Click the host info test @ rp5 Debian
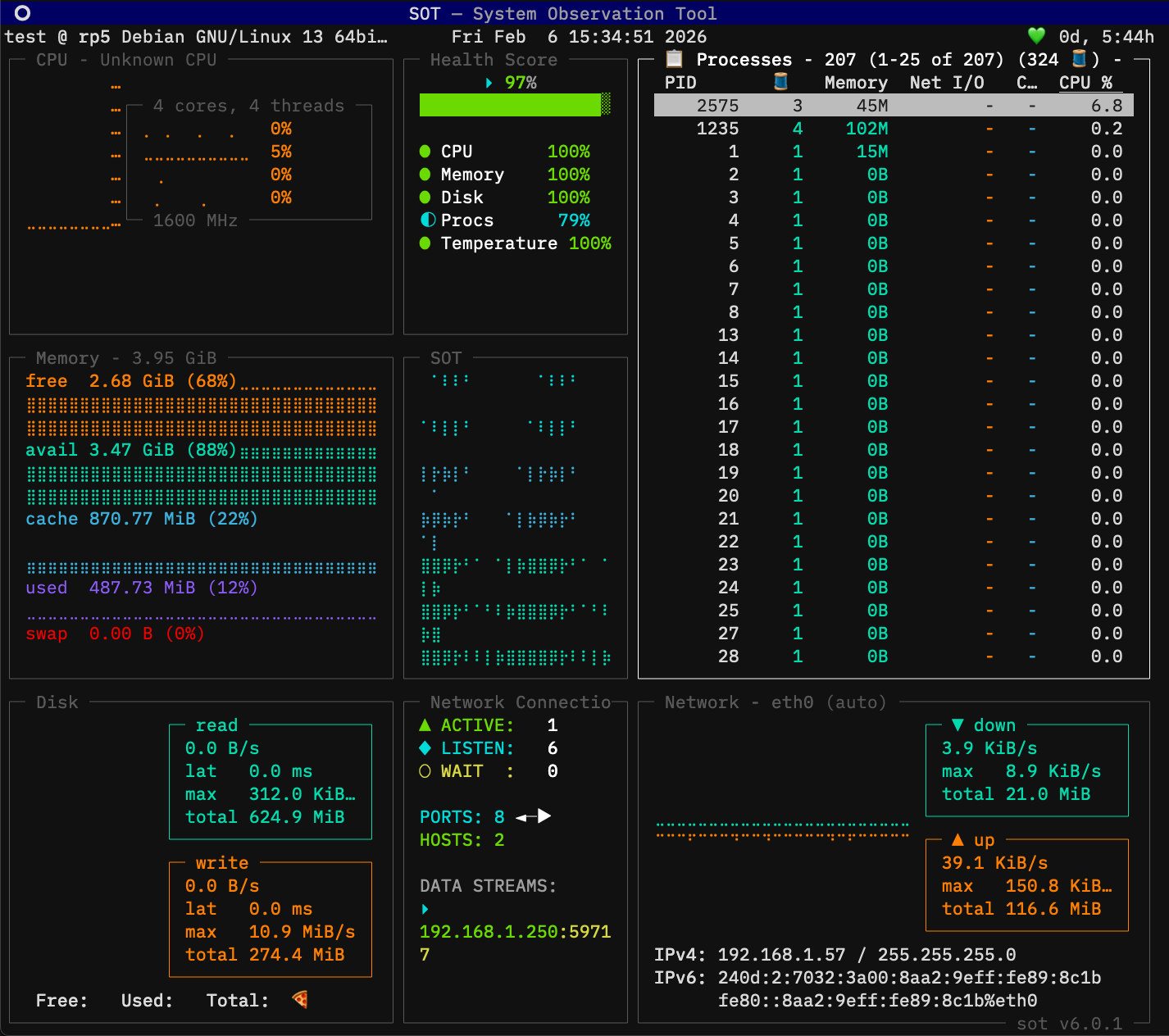Viewport: 1169px width, 1036px height. (196, 36)
